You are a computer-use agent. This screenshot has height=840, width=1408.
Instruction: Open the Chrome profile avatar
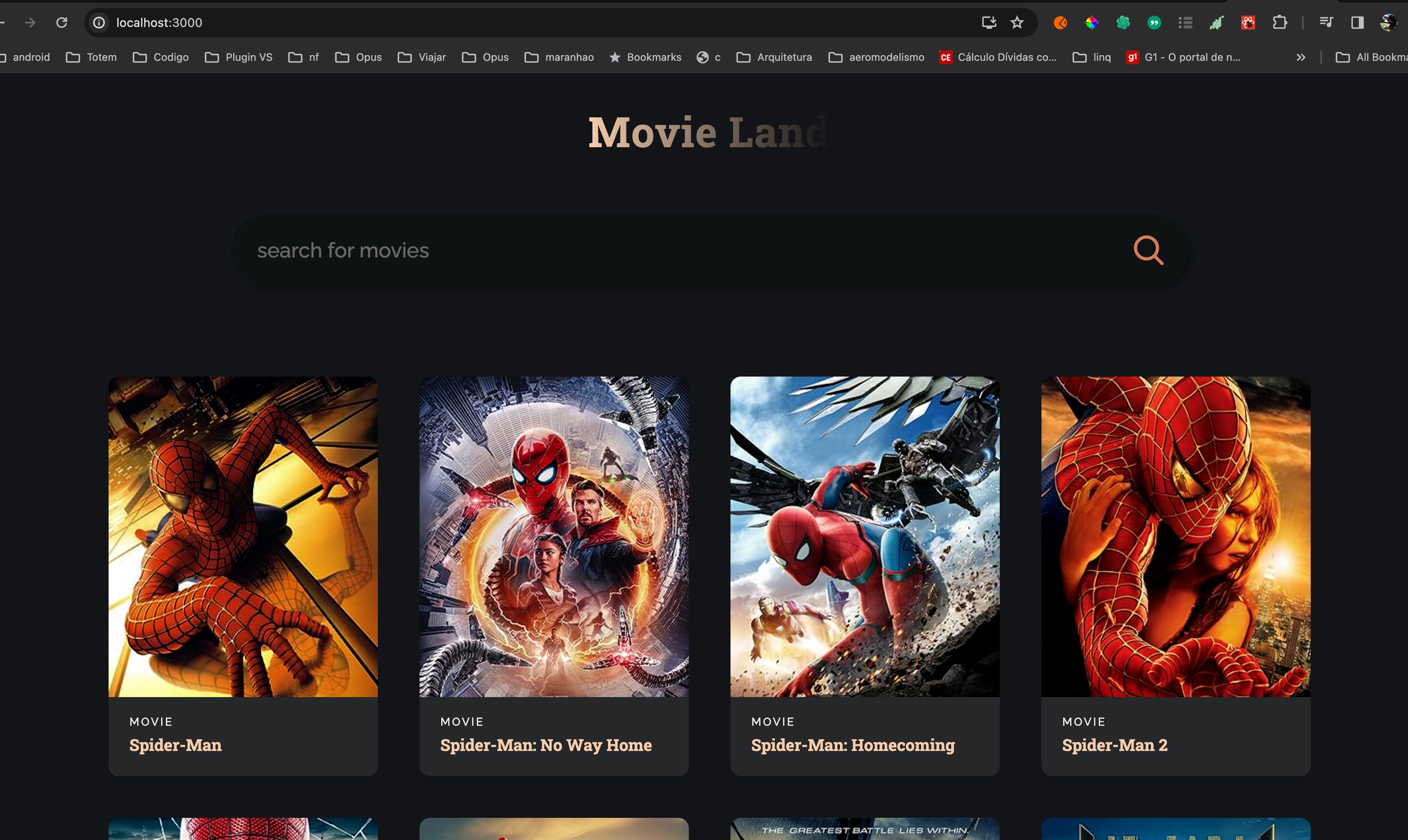(x=1388, y=23)
